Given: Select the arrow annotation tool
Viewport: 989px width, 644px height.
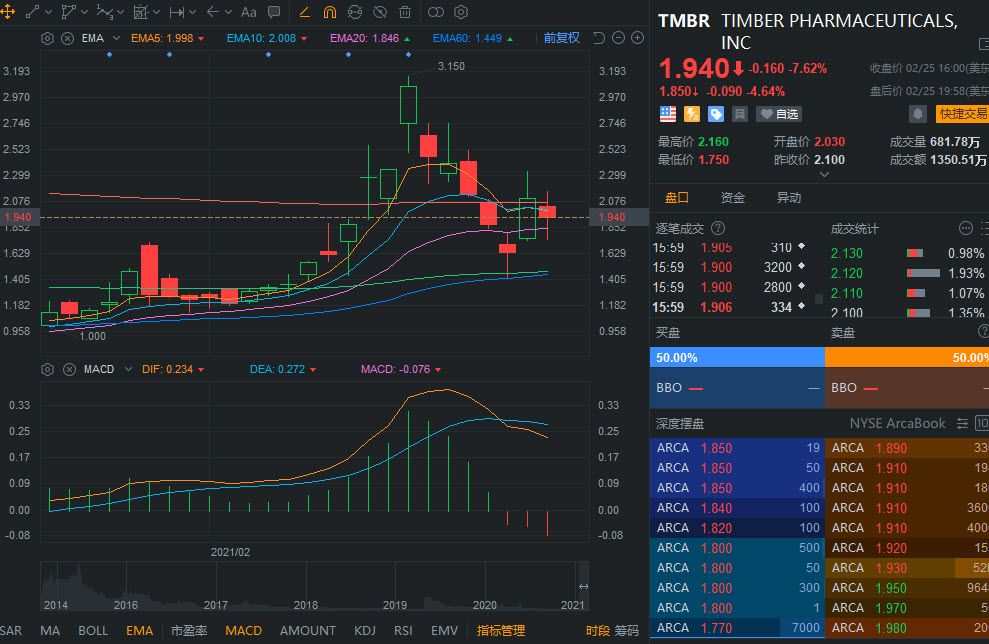Looking at the screenshot, I should 213,11.
